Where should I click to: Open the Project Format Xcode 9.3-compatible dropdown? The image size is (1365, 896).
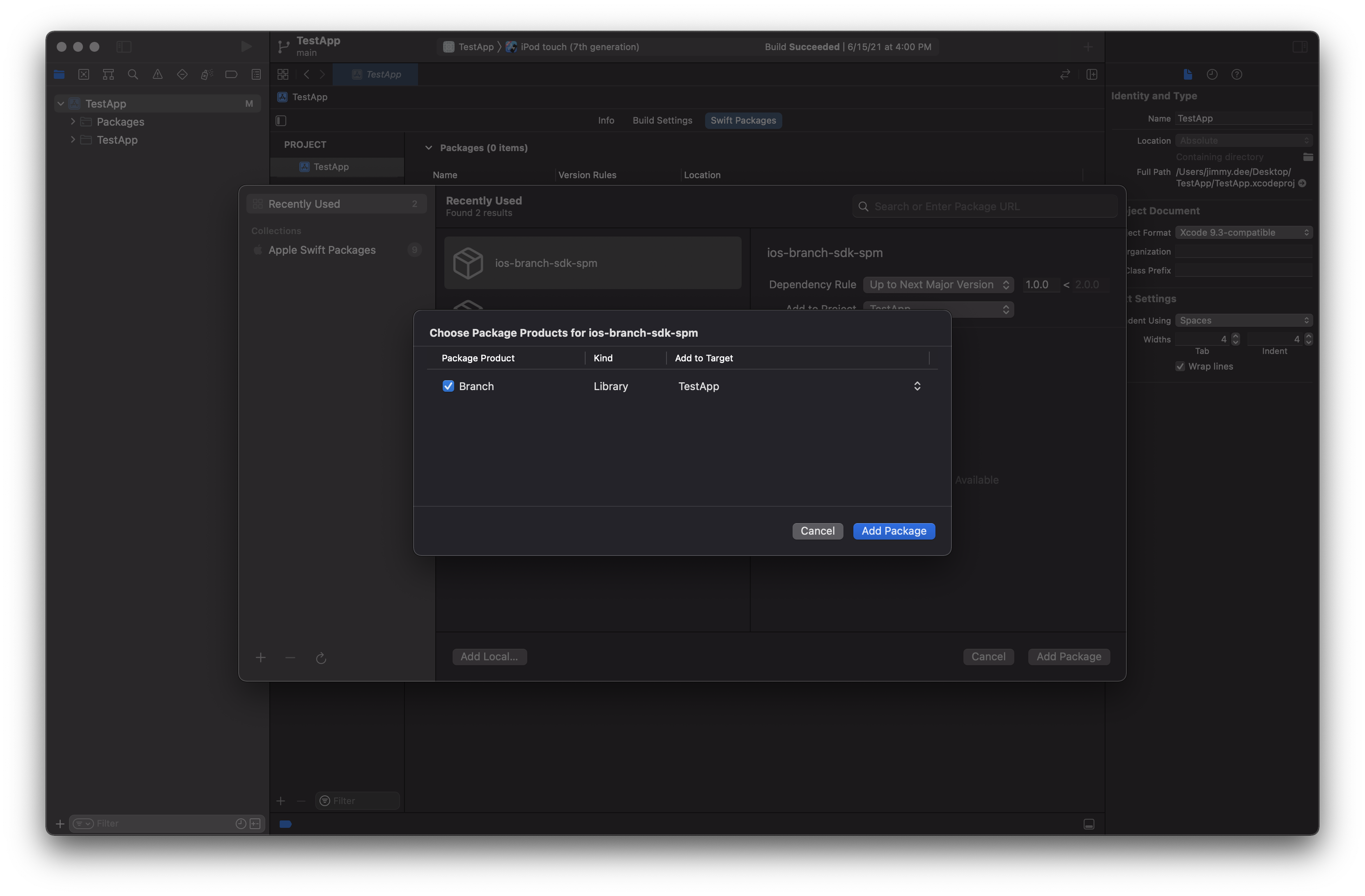point(1243,232)
